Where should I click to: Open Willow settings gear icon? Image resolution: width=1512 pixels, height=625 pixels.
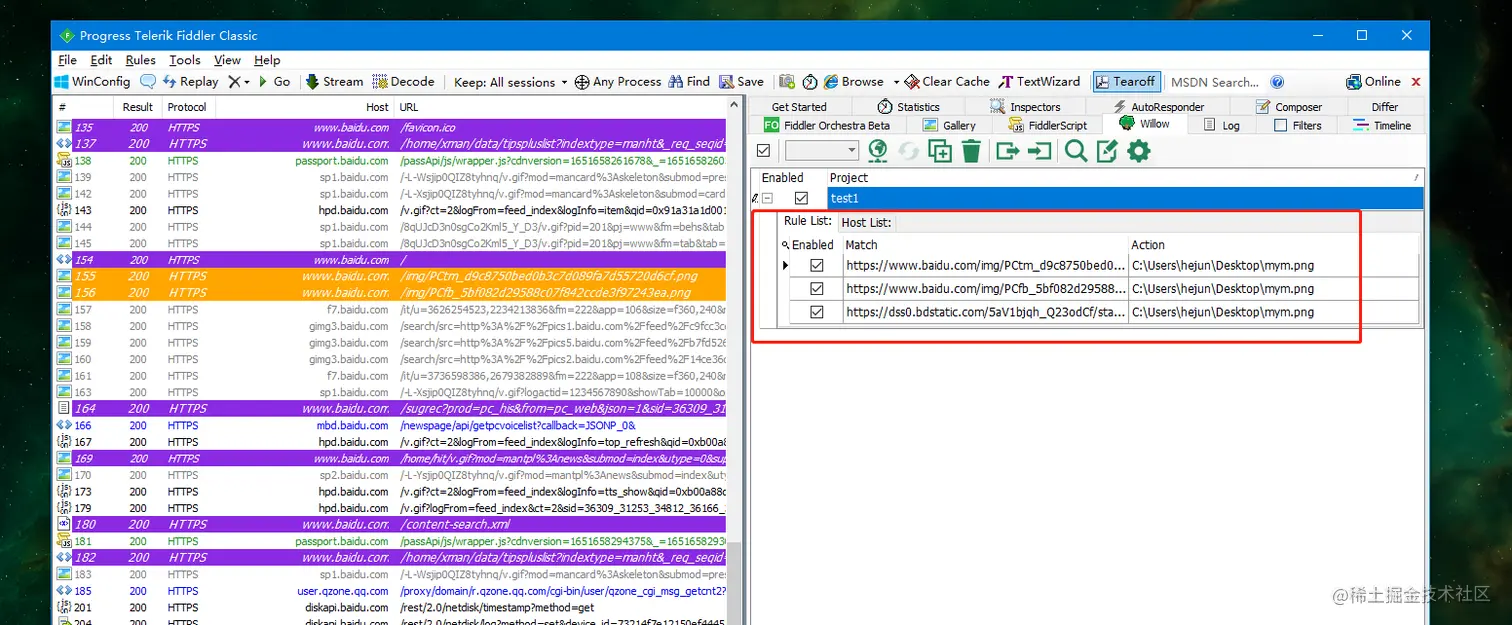(1139, 151)
